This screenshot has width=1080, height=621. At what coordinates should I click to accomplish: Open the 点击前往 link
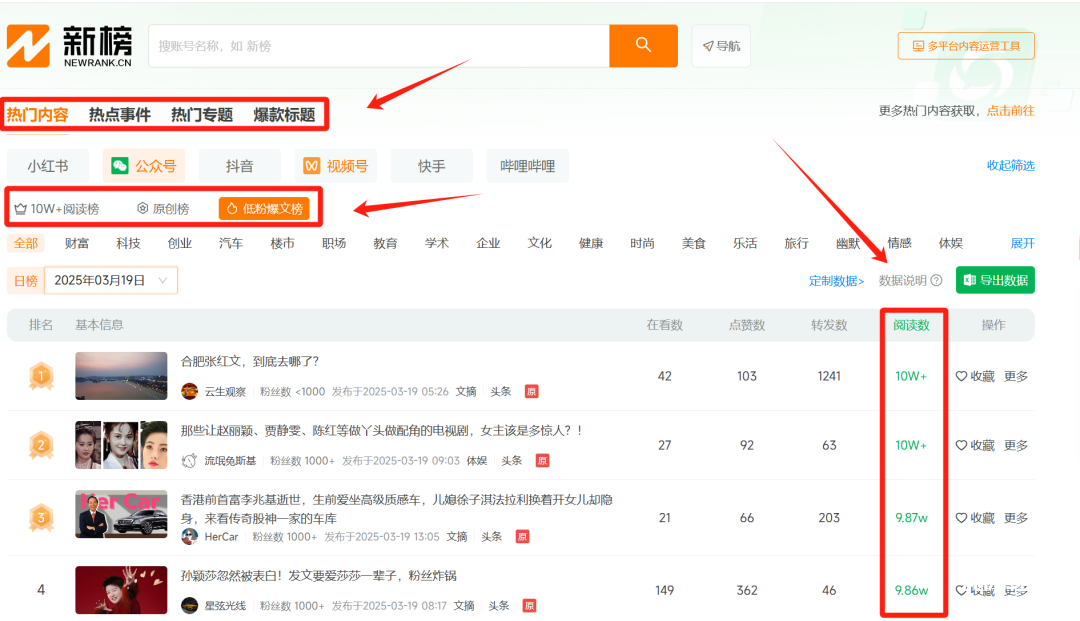click(x=1010, y=111)
